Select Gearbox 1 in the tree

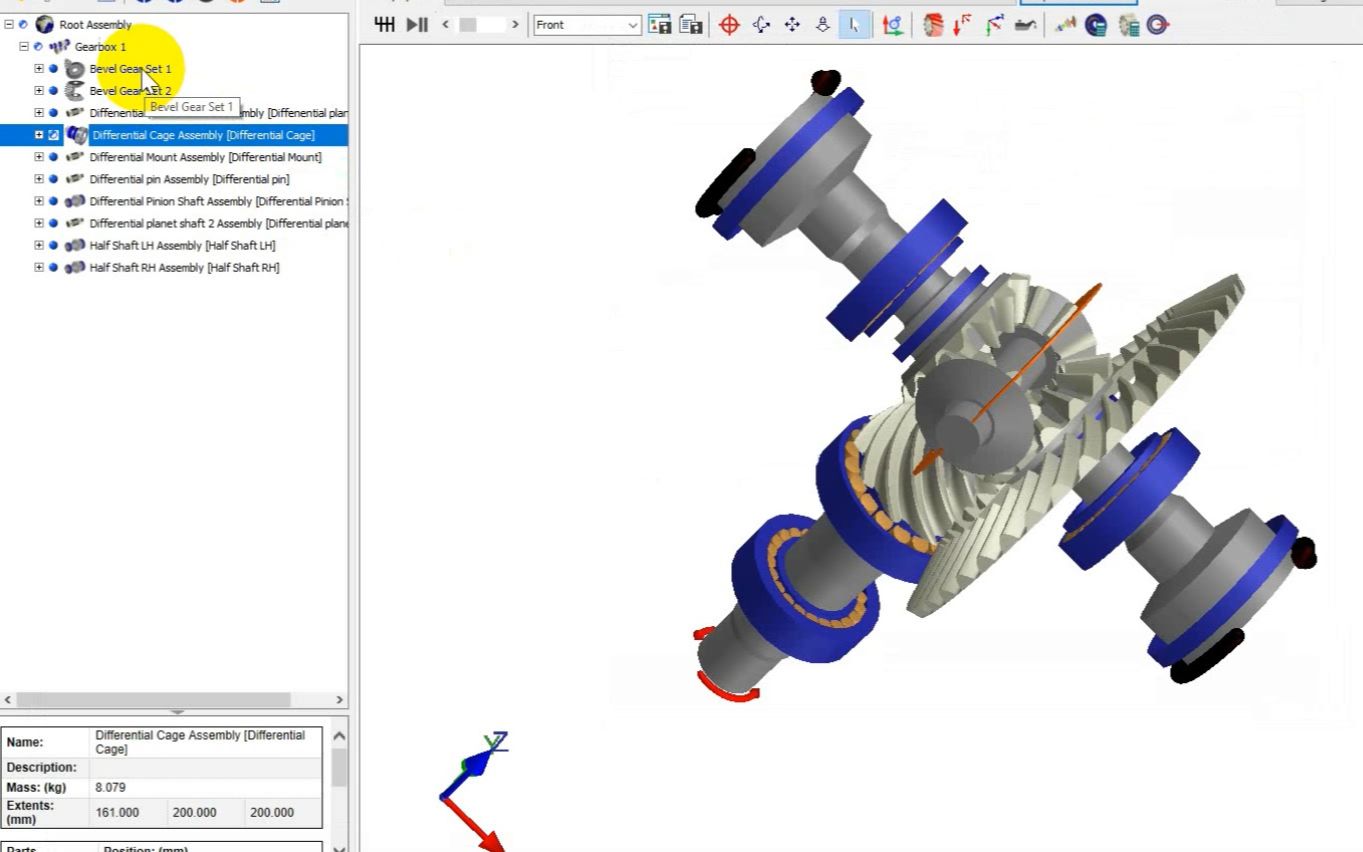100,46
